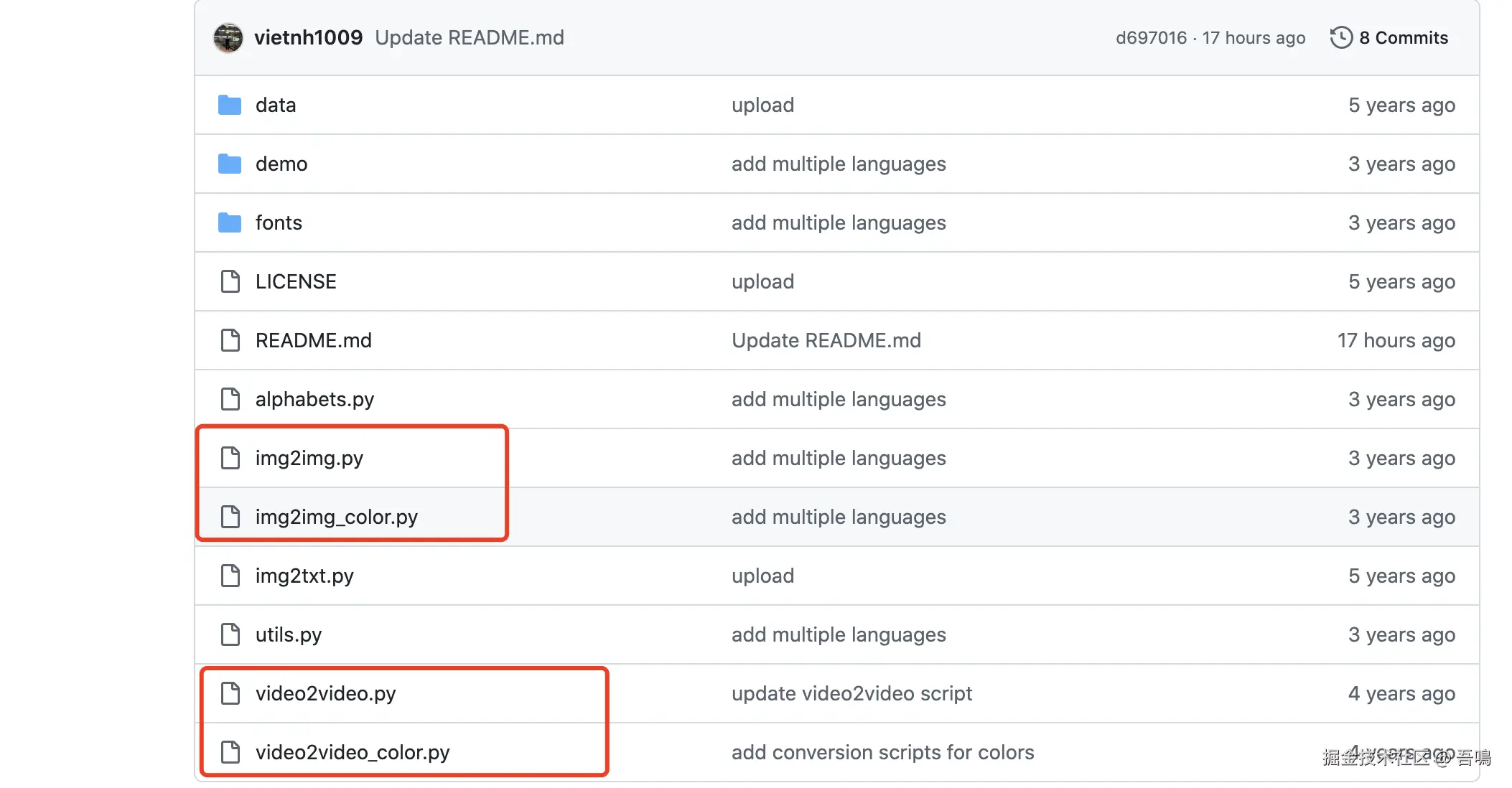Open the d697016 commit hash
The image size is (1512, 788).
(1151, 37)
